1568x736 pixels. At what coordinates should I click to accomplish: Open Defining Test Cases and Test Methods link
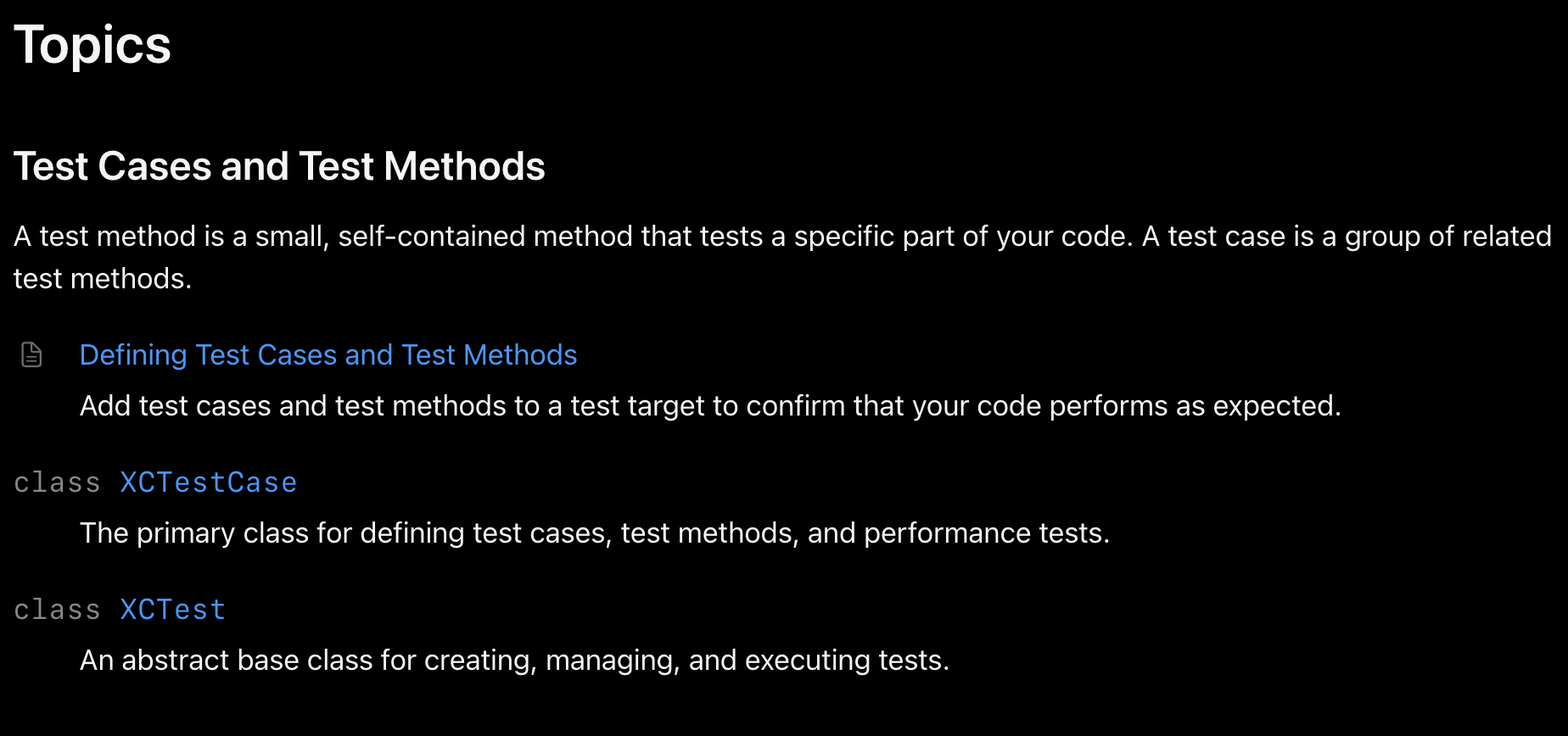coord(328,354)
